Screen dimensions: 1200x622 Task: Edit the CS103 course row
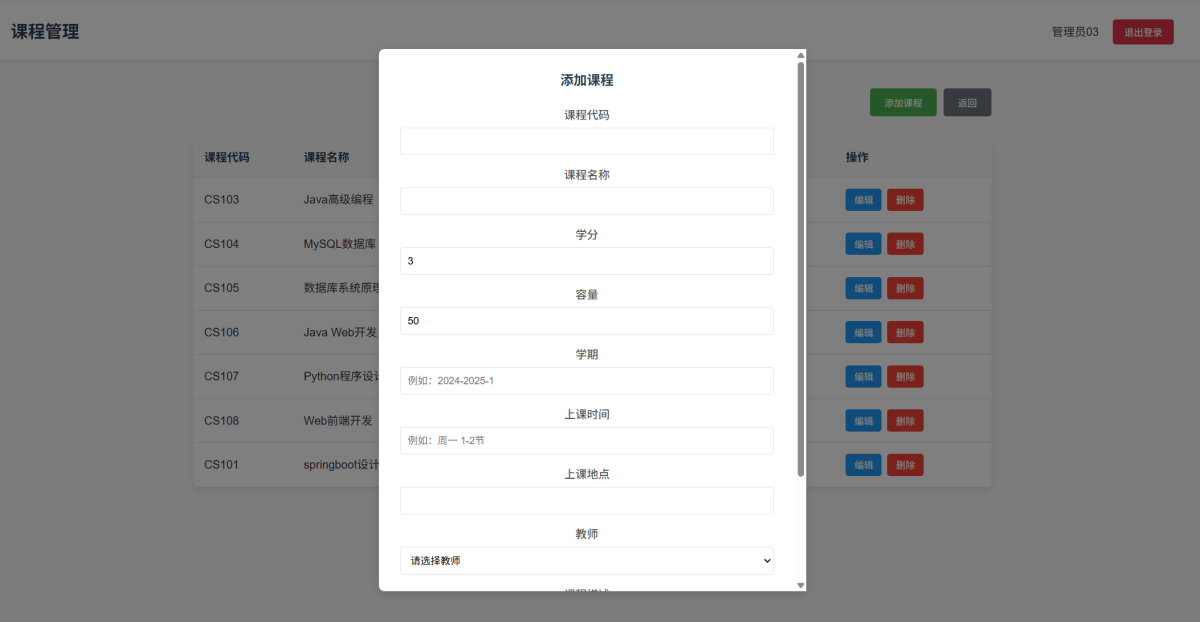click(863, 200)
